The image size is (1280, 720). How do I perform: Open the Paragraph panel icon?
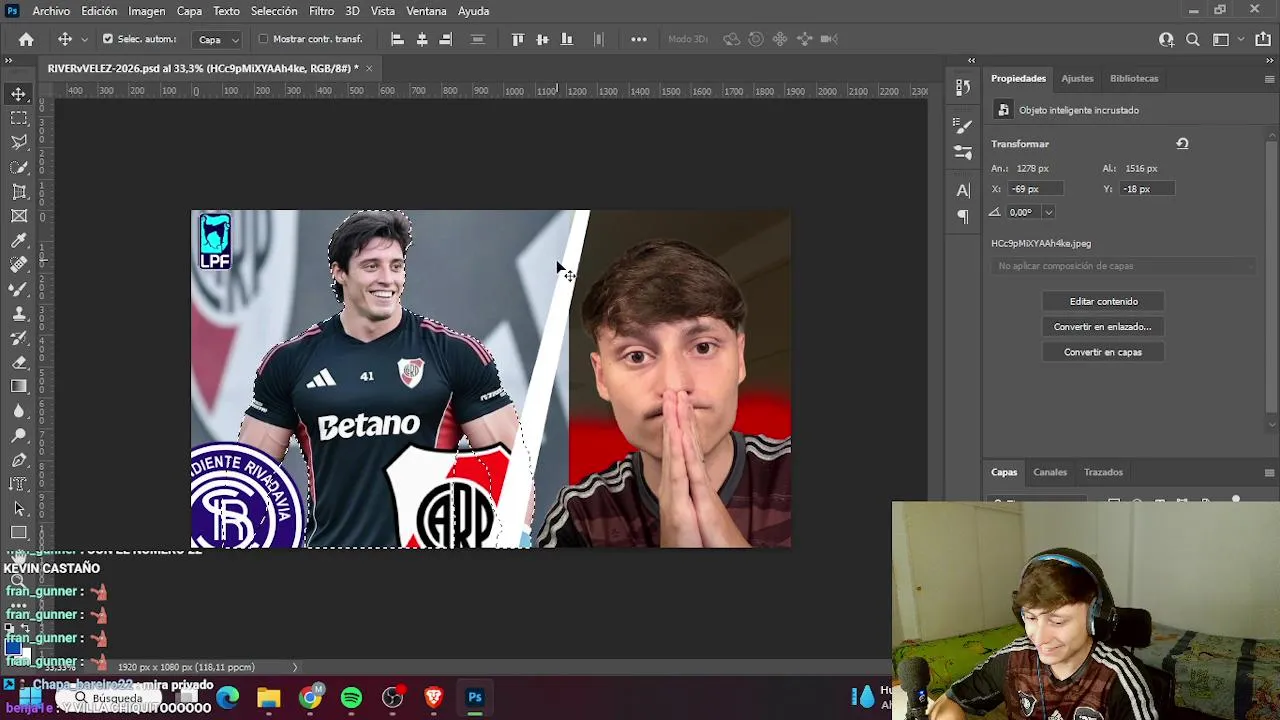pyautogui.click(x=963, y=216)
